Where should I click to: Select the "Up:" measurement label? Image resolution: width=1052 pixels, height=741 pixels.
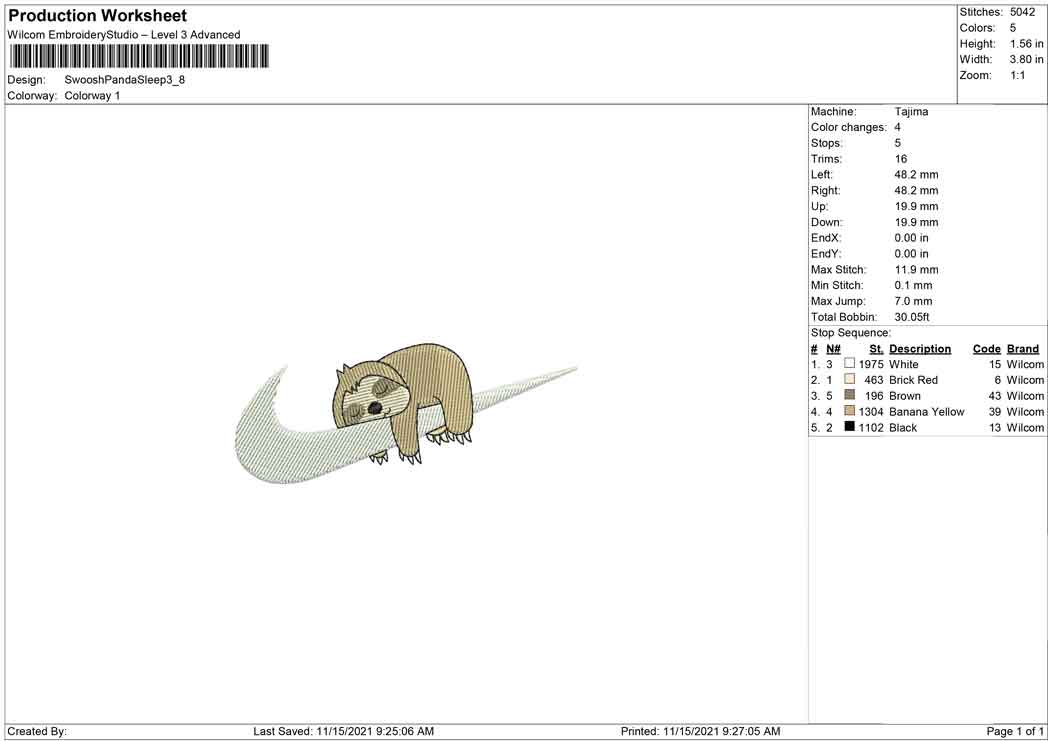(x=819, y=206)
